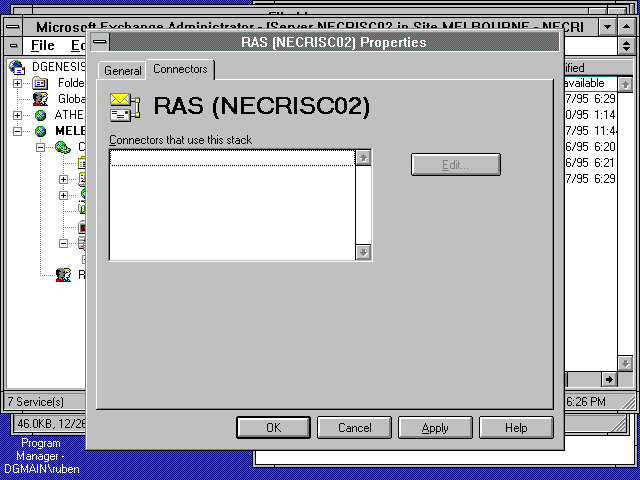Click the RAS mail connector icon
Screen dimensions: 640x480
click(x=125, y=107)
